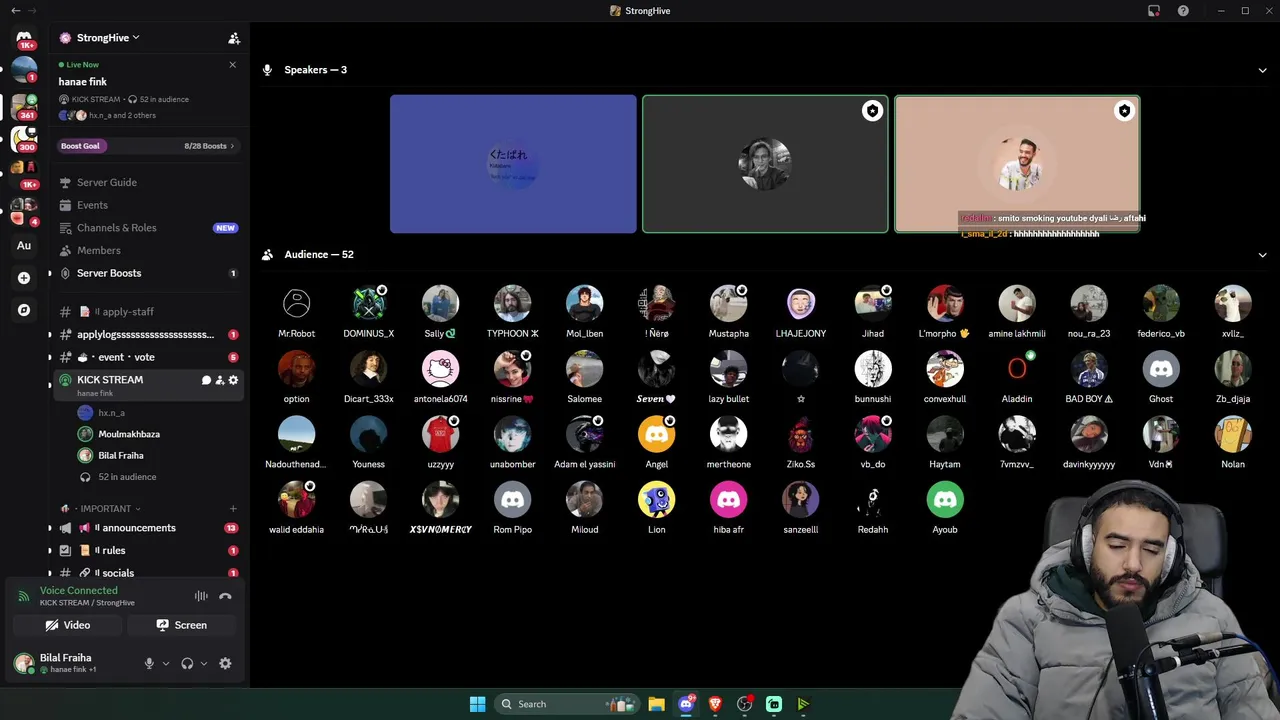Click DOMINUS_X audience avatar
1280x720 pixels.
coord(368,303)
